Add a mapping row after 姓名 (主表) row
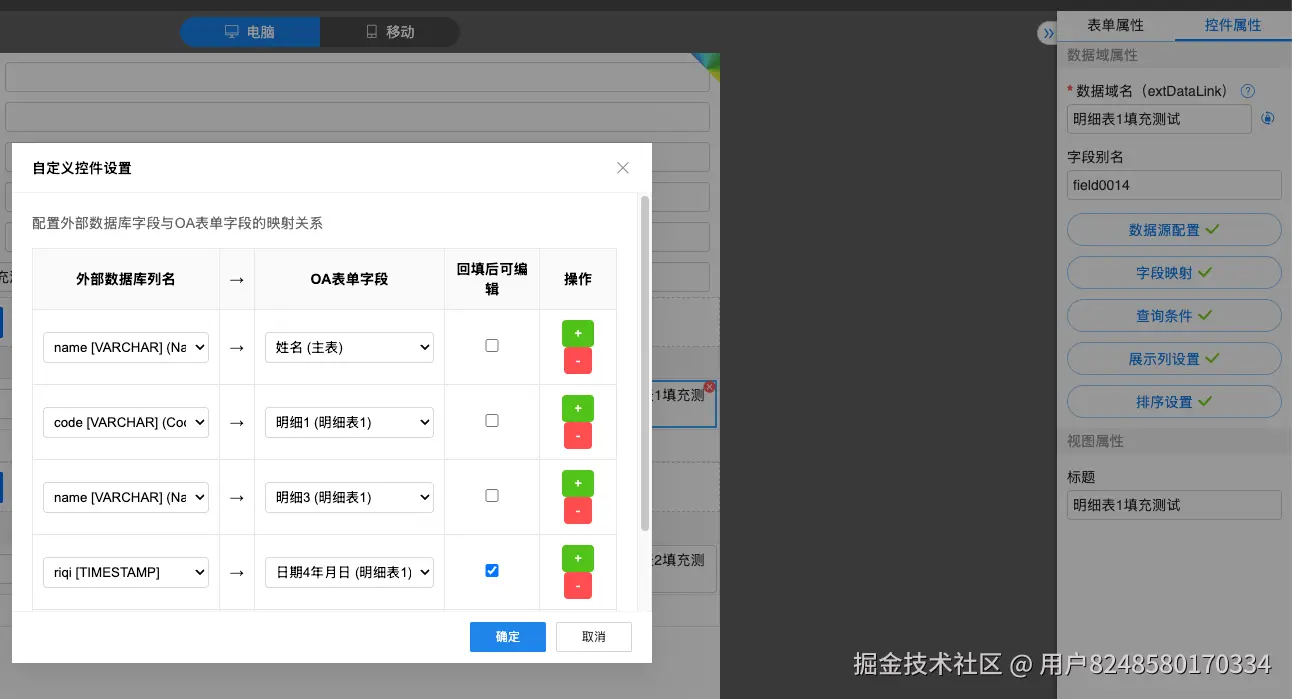Viewport: 1292px width, 699px height. tap(578, 333)
